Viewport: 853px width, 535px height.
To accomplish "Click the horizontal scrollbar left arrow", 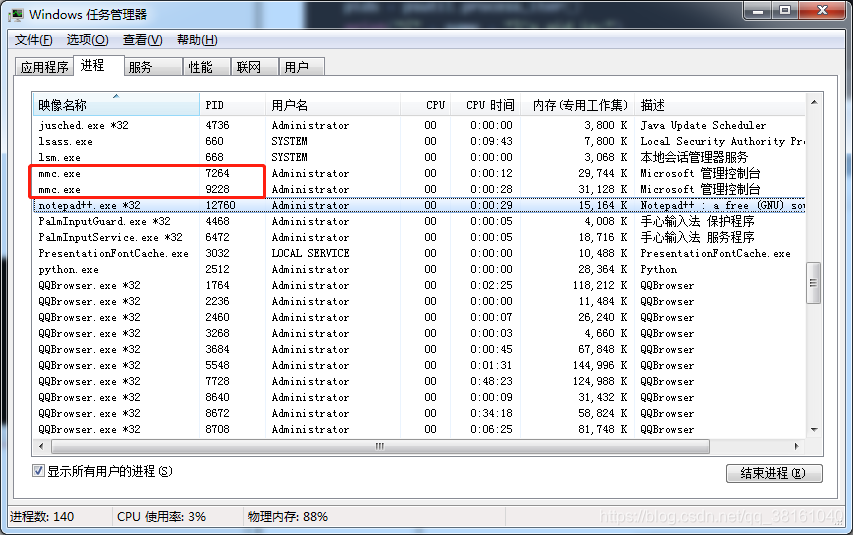I will [41, 446].
